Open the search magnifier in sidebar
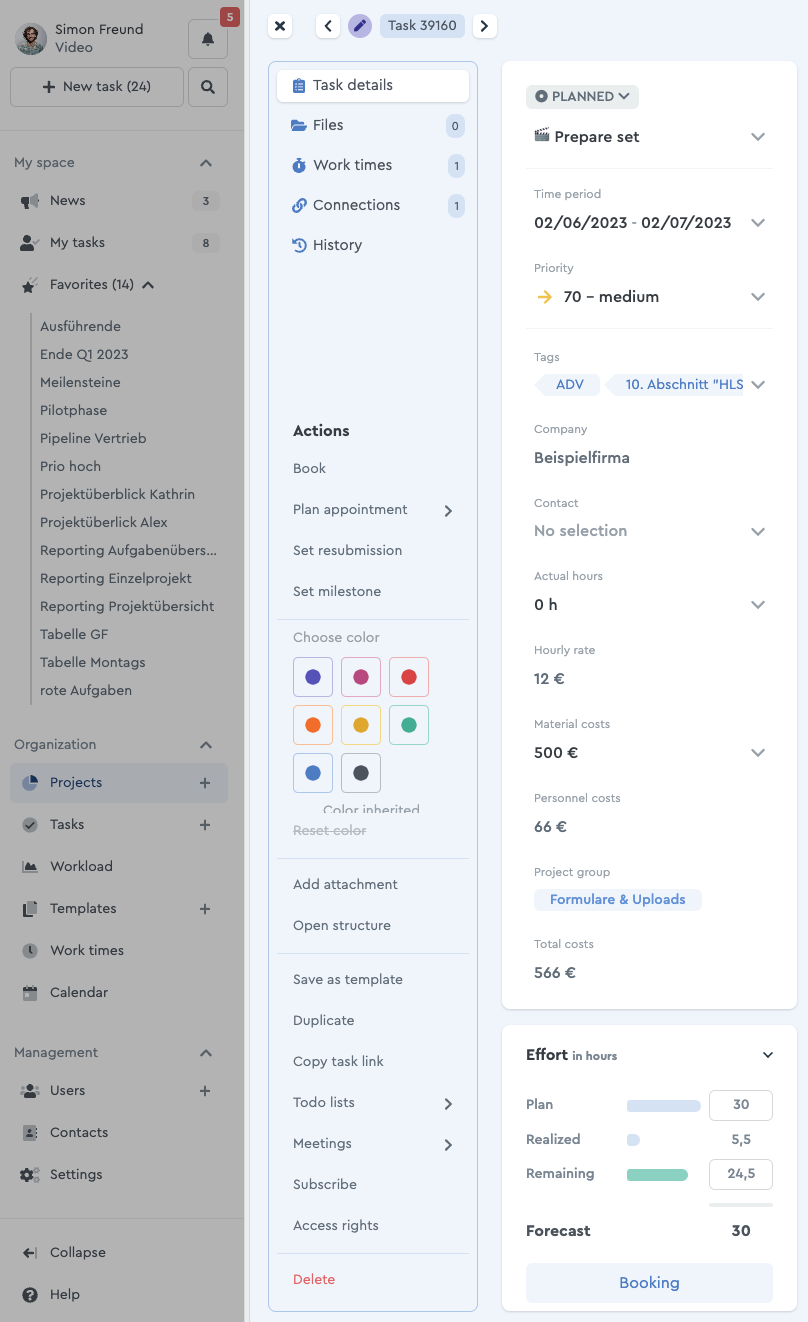The height and width of the screenshot is (1322, 808). (208, 87)
